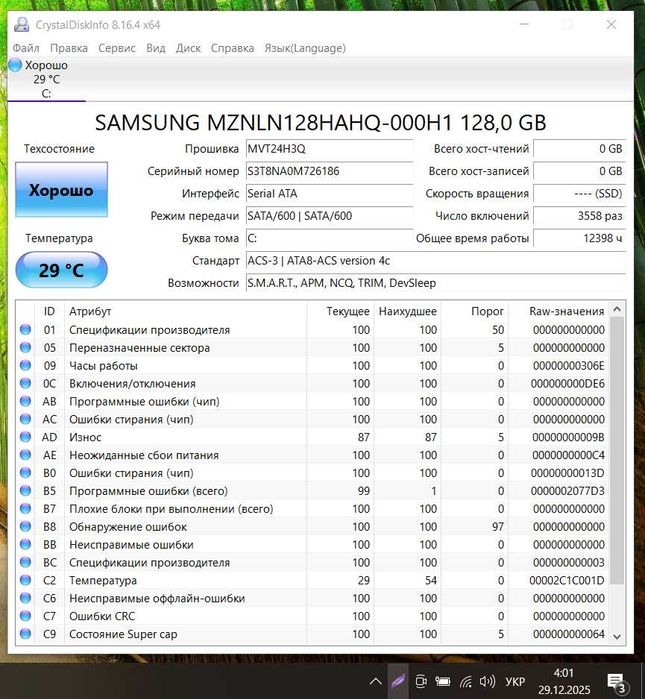Click status icon of Обнаружение ошибок row
This screenshot has height=699, width=645.
(x=25, y=526)
